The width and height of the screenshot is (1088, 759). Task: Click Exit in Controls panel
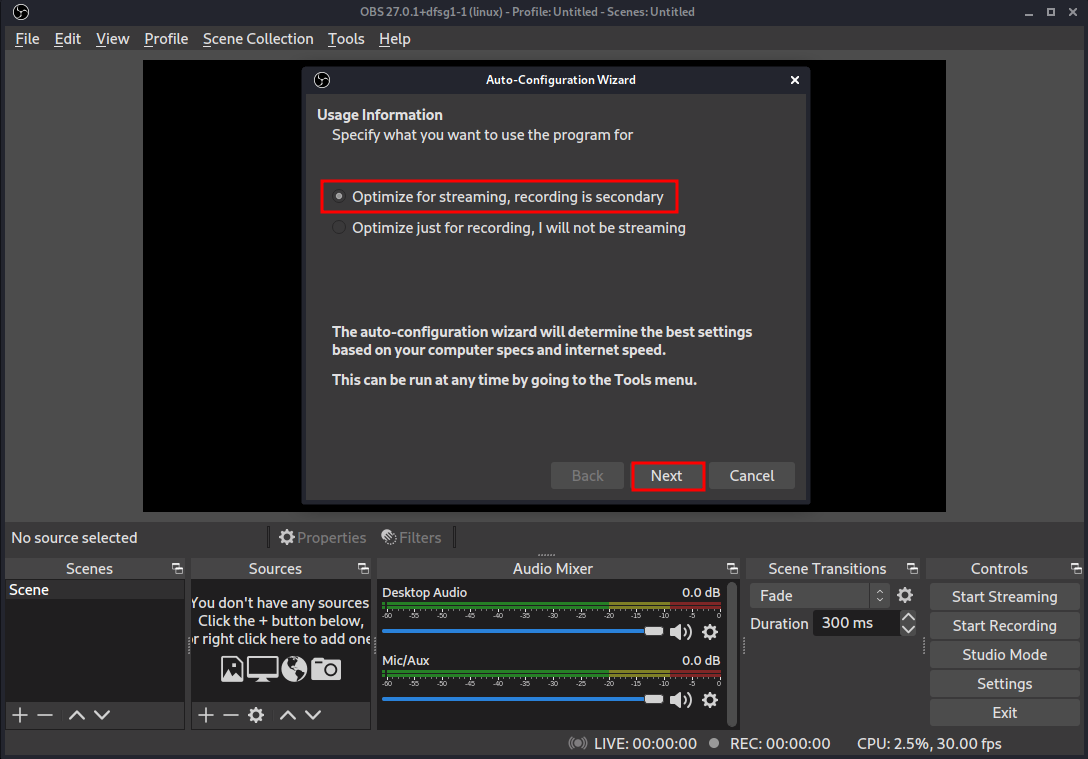[x=1004, y=713]
